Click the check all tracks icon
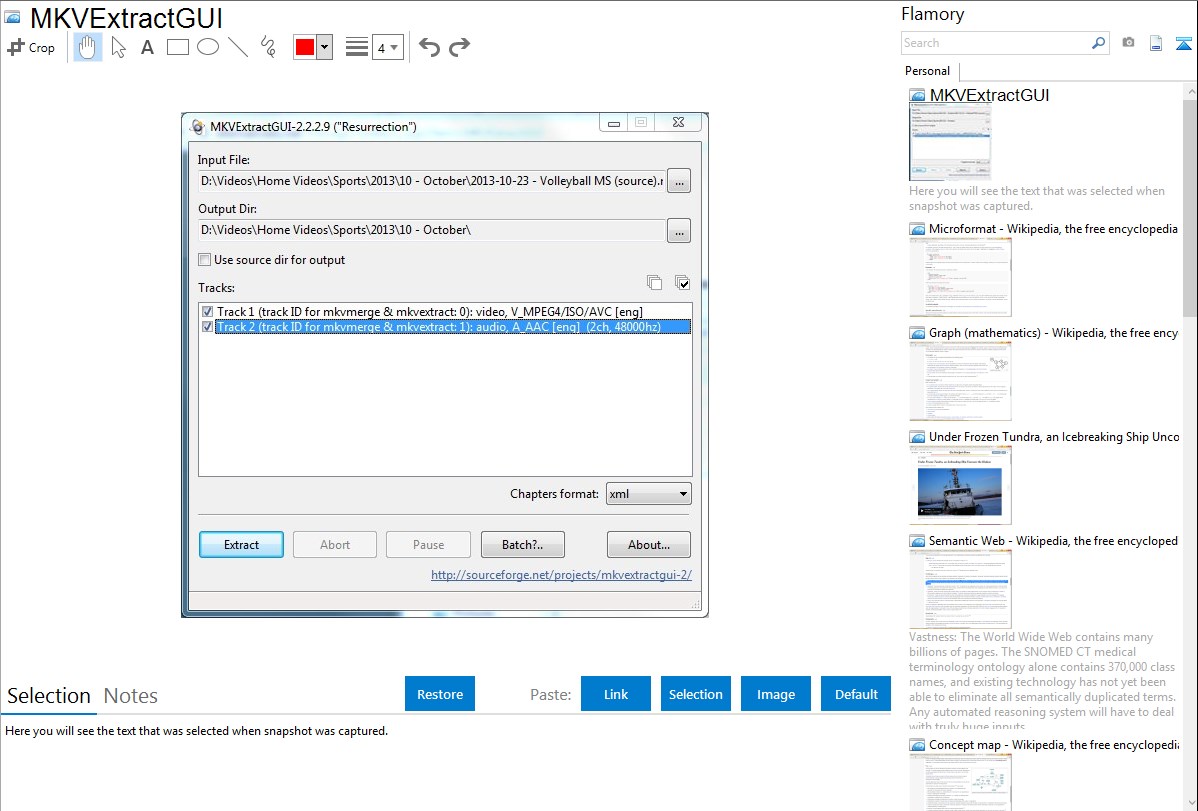1198x811 pixels. (x=683, y=283)
